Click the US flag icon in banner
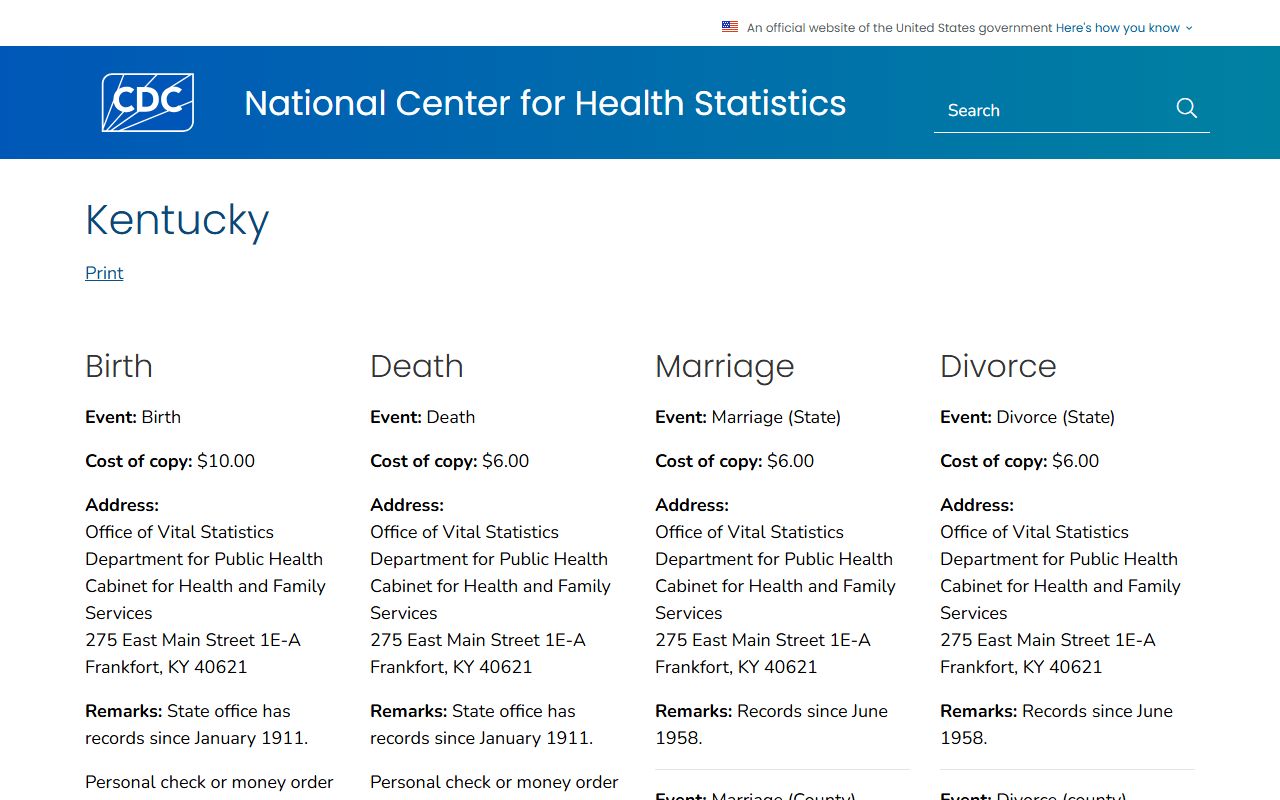This screenshot has height=800, width=1280. [730, 27]
